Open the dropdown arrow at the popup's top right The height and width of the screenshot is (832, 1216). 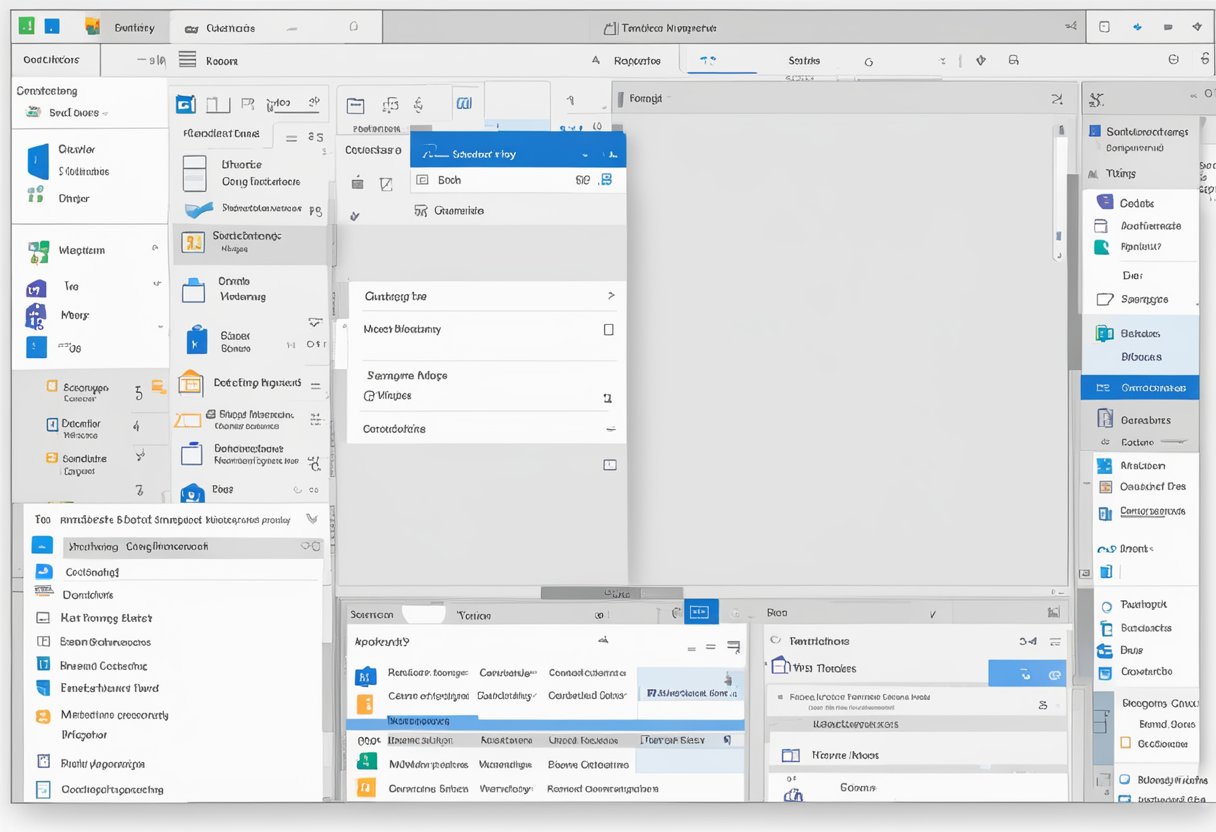tap(585, 153)
